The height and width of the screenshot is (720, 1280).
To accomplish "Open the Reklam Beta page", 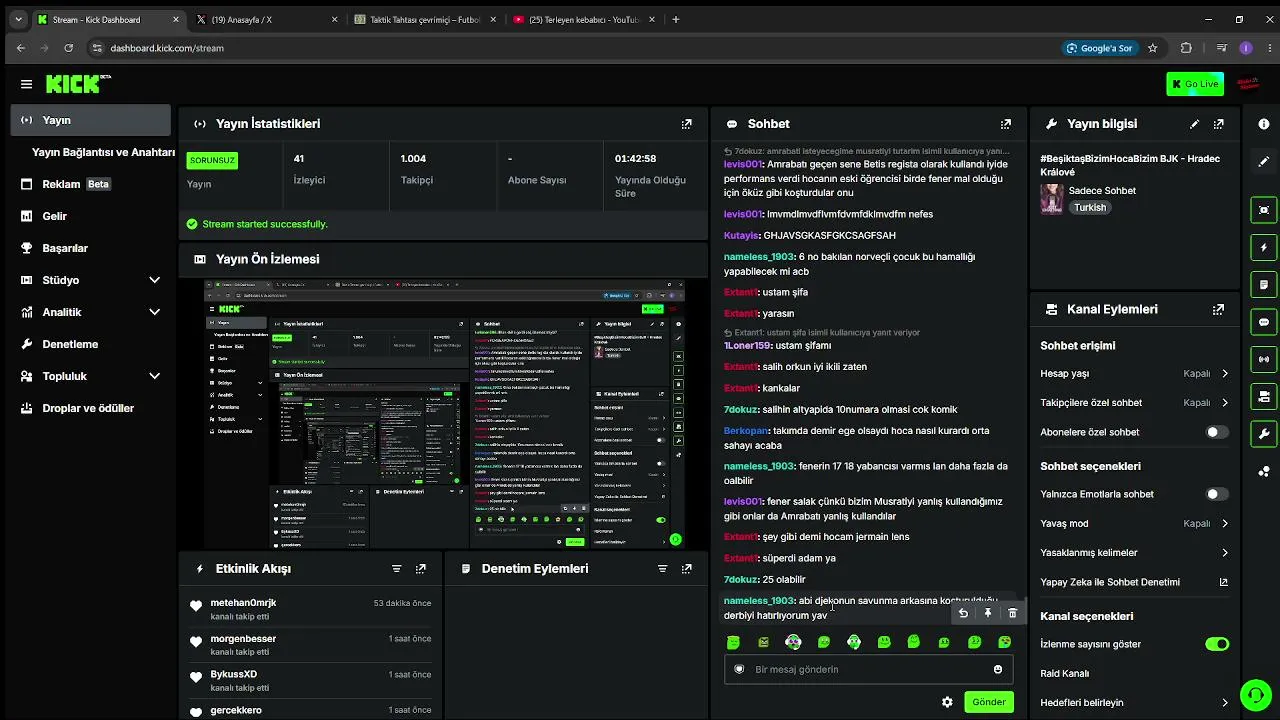I will [91, 184].
